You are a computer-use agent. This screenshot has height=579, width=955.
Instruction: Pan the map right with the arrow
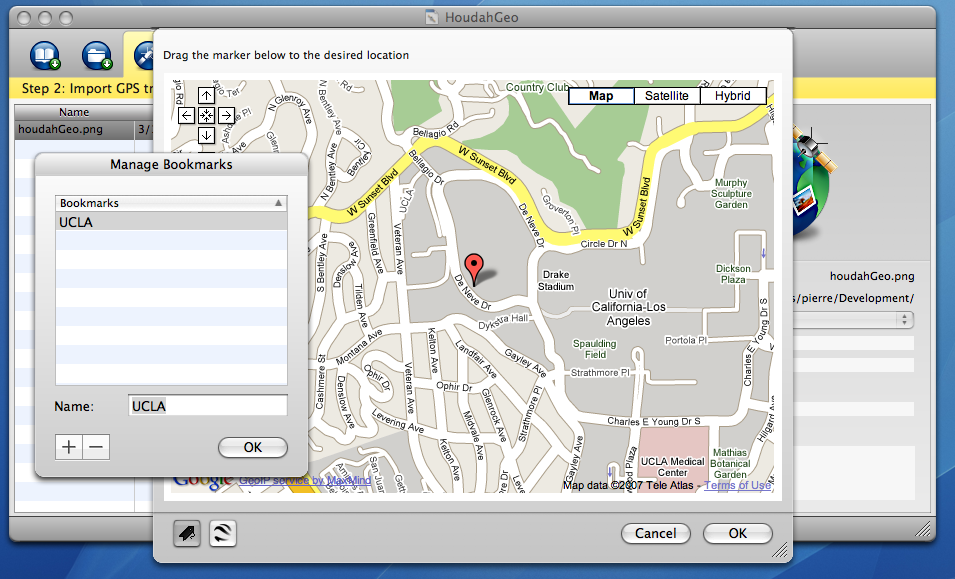pos(226,115)
